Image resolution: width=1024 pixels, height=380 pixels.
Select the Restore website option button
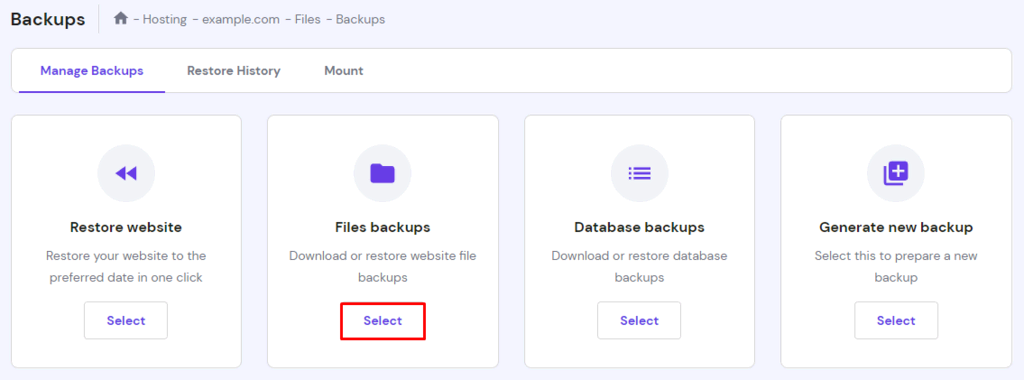point(126,321)
